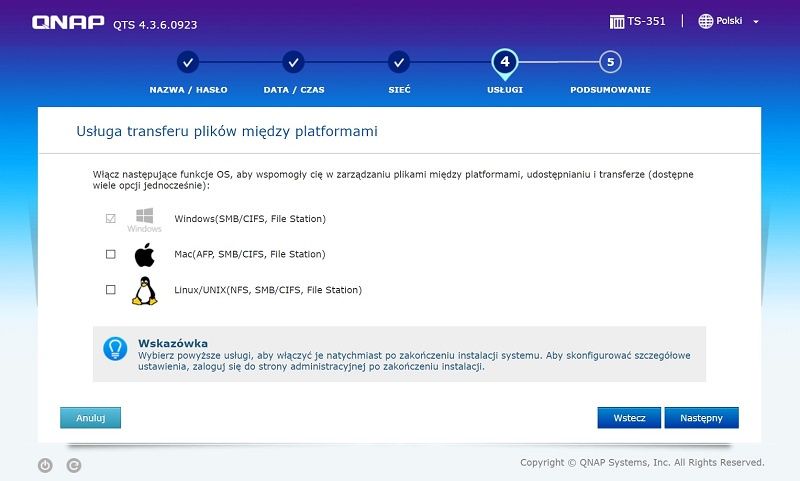The height and width of the screenshot is (481, 800).
Task: Select current step 4 Usługi
Action: pyautogui.click(x=505, y=63)
